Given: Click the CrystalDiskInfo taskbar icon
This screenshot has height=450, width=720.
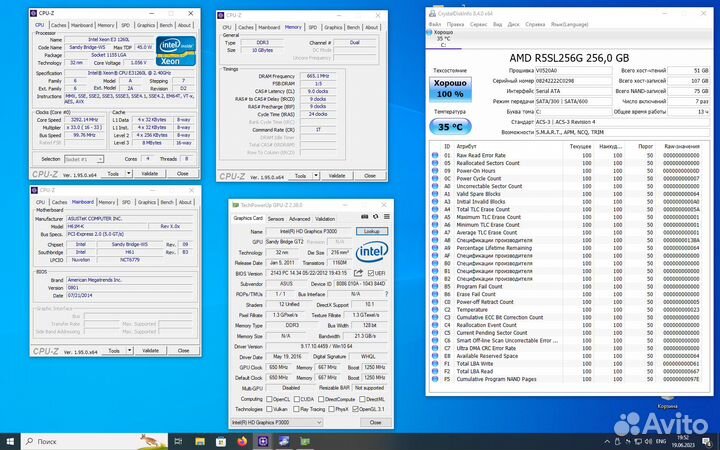Looking at the screenshot, I should tap(284, 441).
